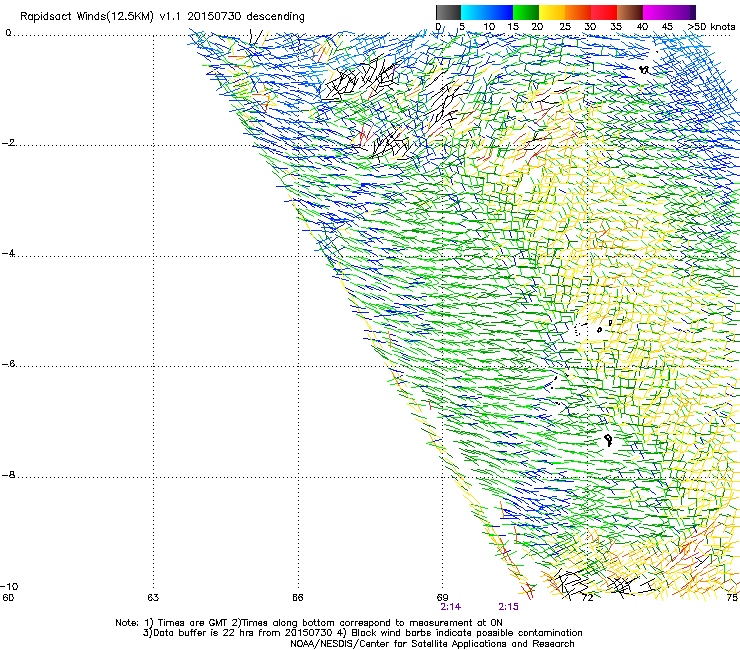Click the longitude axis label "72"
Screen dimensions: 740x650
tap(587, 598)
